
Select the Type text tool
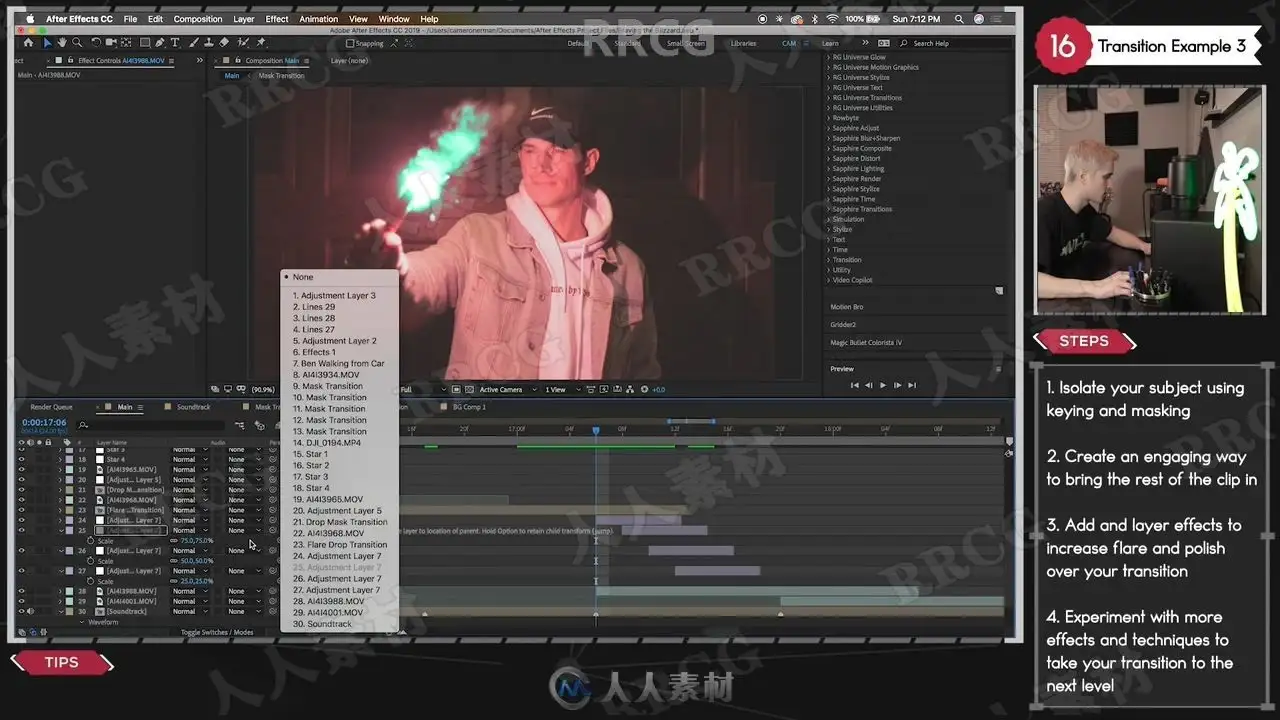(175, 42)
